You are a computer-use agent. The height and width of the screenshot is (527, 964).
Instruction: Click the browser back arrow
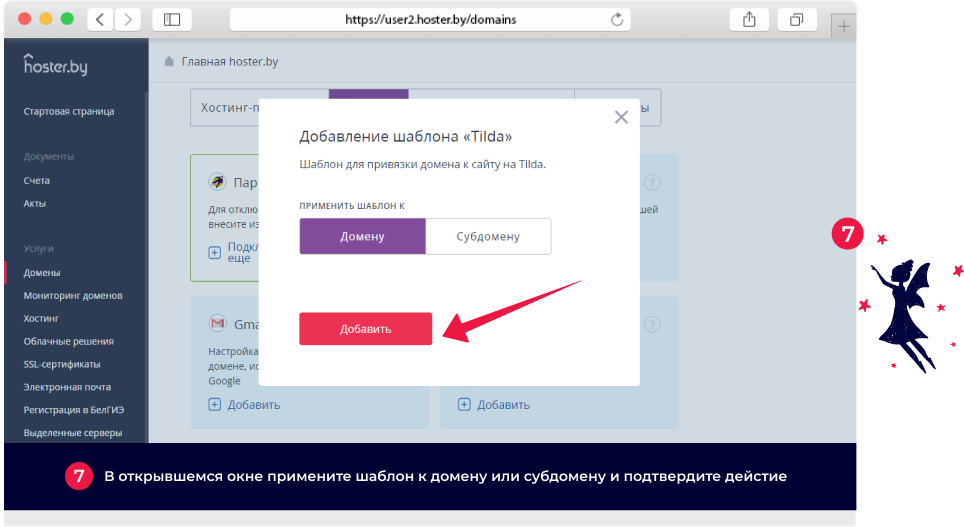pos(100,20)
